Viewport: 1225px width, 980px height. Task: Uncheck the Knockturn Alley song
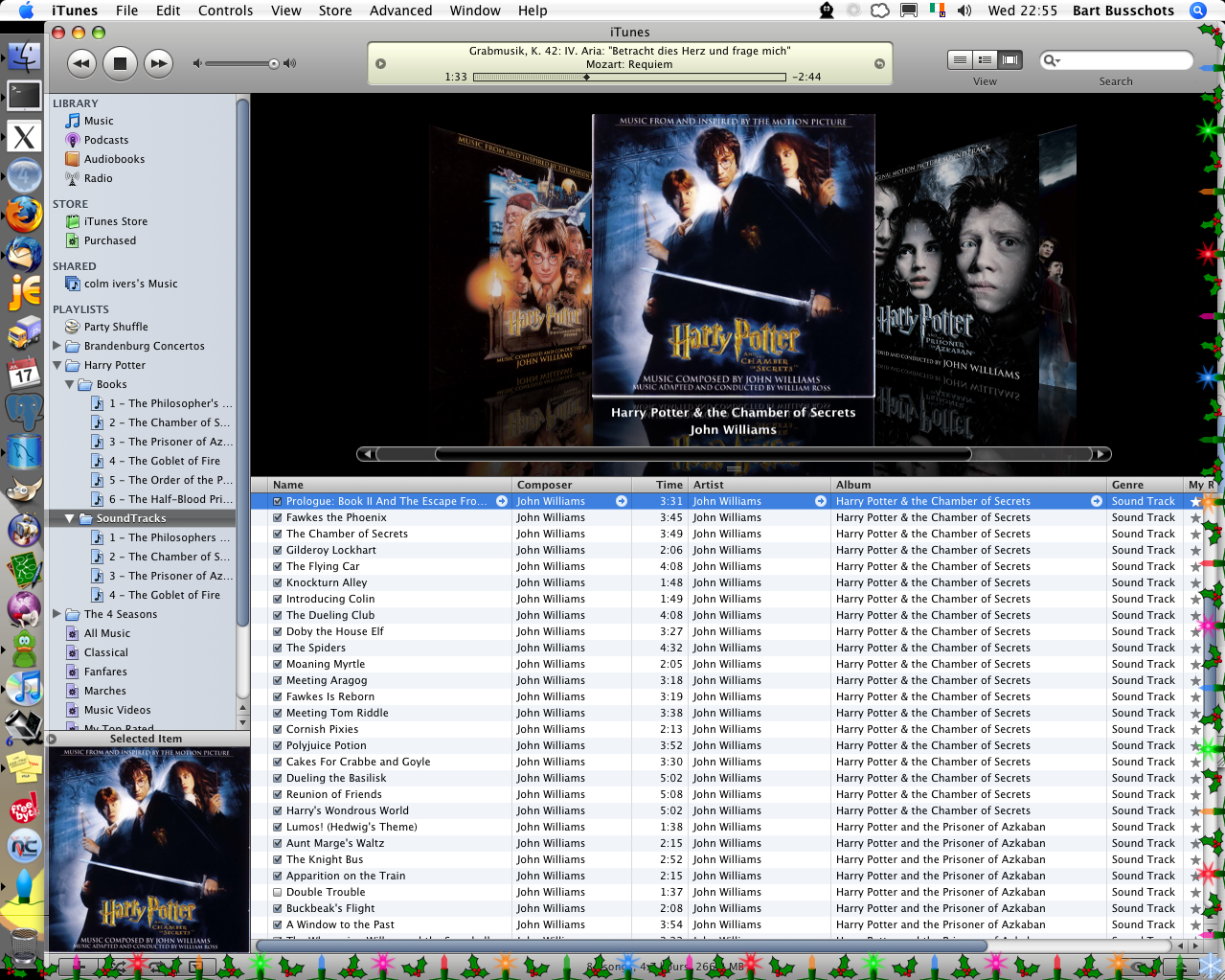tap(278, 582)
